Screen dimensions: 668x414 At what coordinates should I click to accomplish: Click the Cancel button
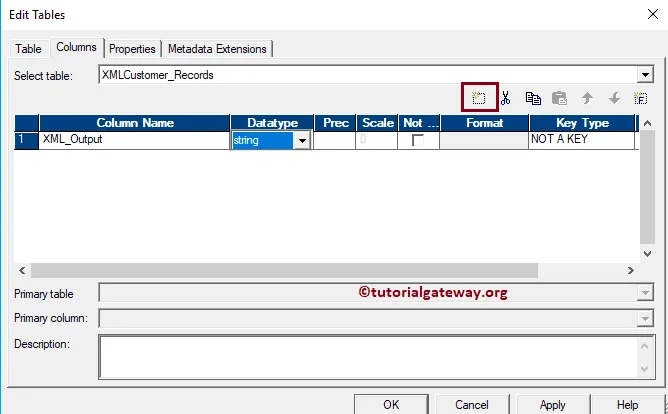[x=472, y=404]
